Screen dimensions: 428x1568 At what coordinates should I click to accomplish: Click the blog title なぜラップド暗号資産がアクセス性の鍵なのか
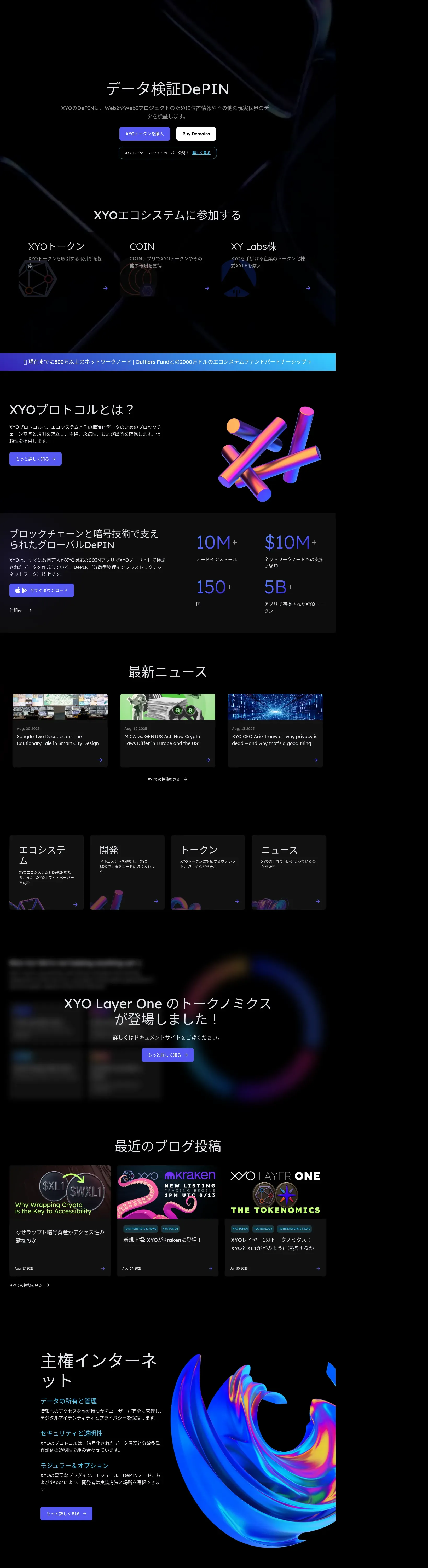click(60, 1236)
